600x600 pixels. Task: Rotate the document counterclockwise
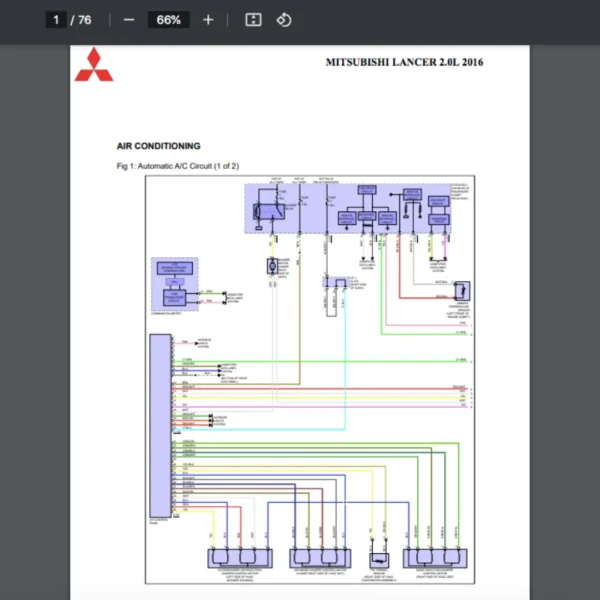(284, 20)
